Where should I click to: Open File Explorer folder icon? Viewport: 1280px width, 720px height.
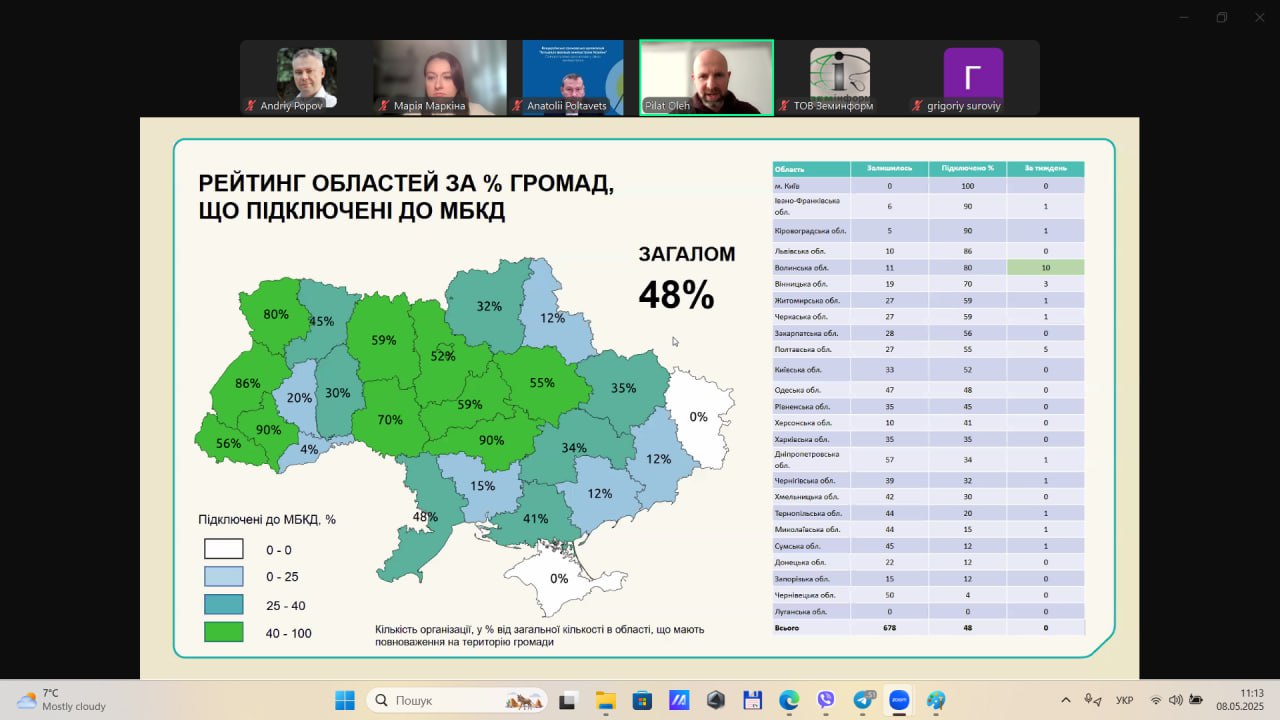coord(605,700)
